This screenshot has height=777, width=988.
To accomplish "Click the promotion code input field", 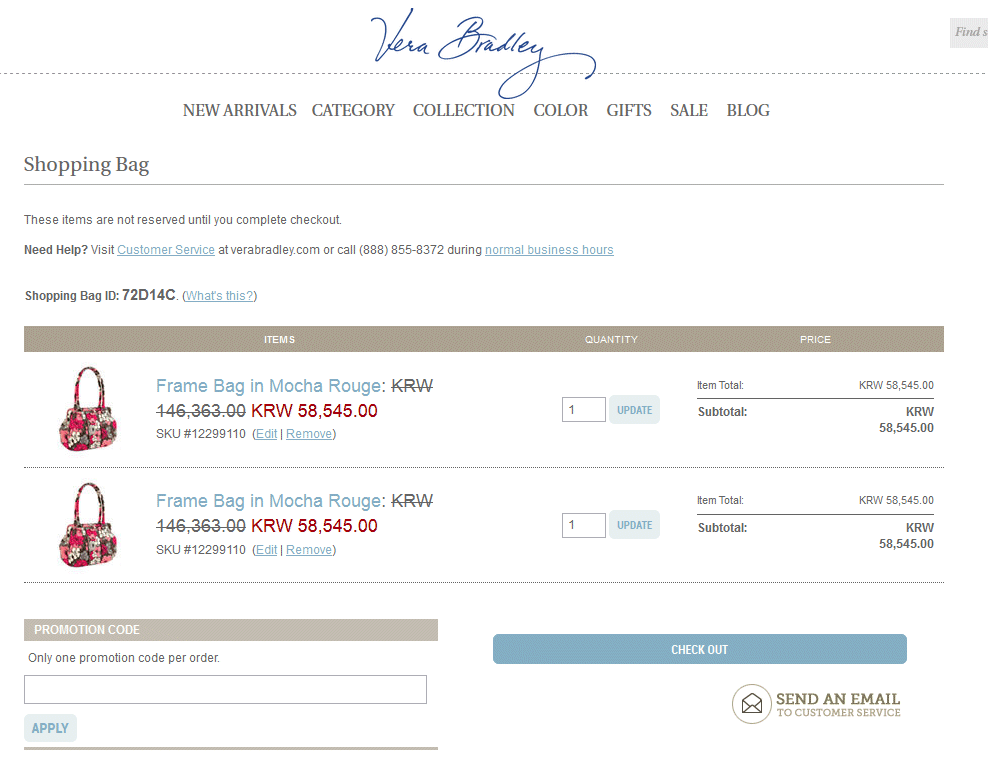I will pos(225,690).
